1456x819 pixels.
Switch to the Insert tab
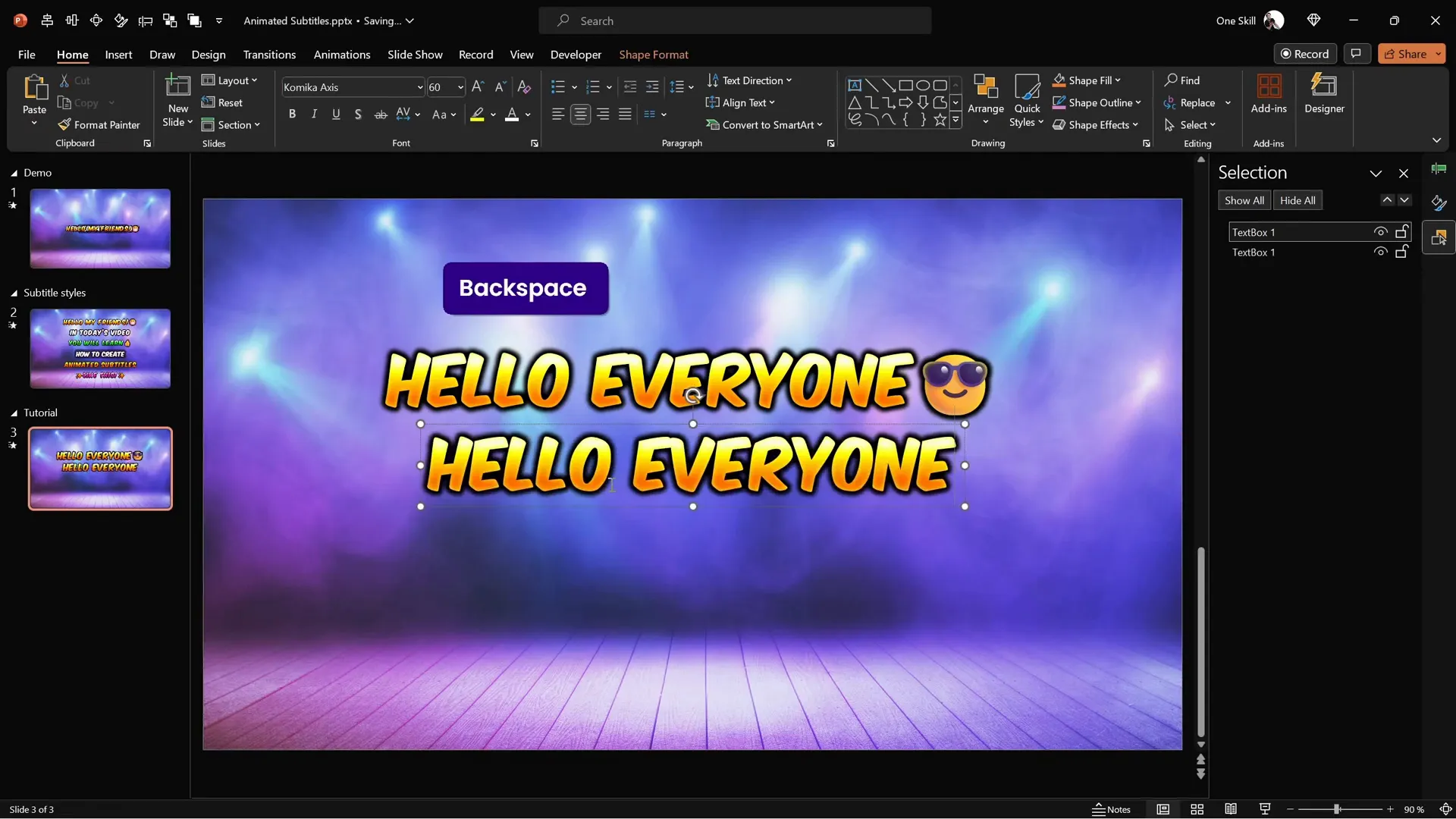click(118, 55)
